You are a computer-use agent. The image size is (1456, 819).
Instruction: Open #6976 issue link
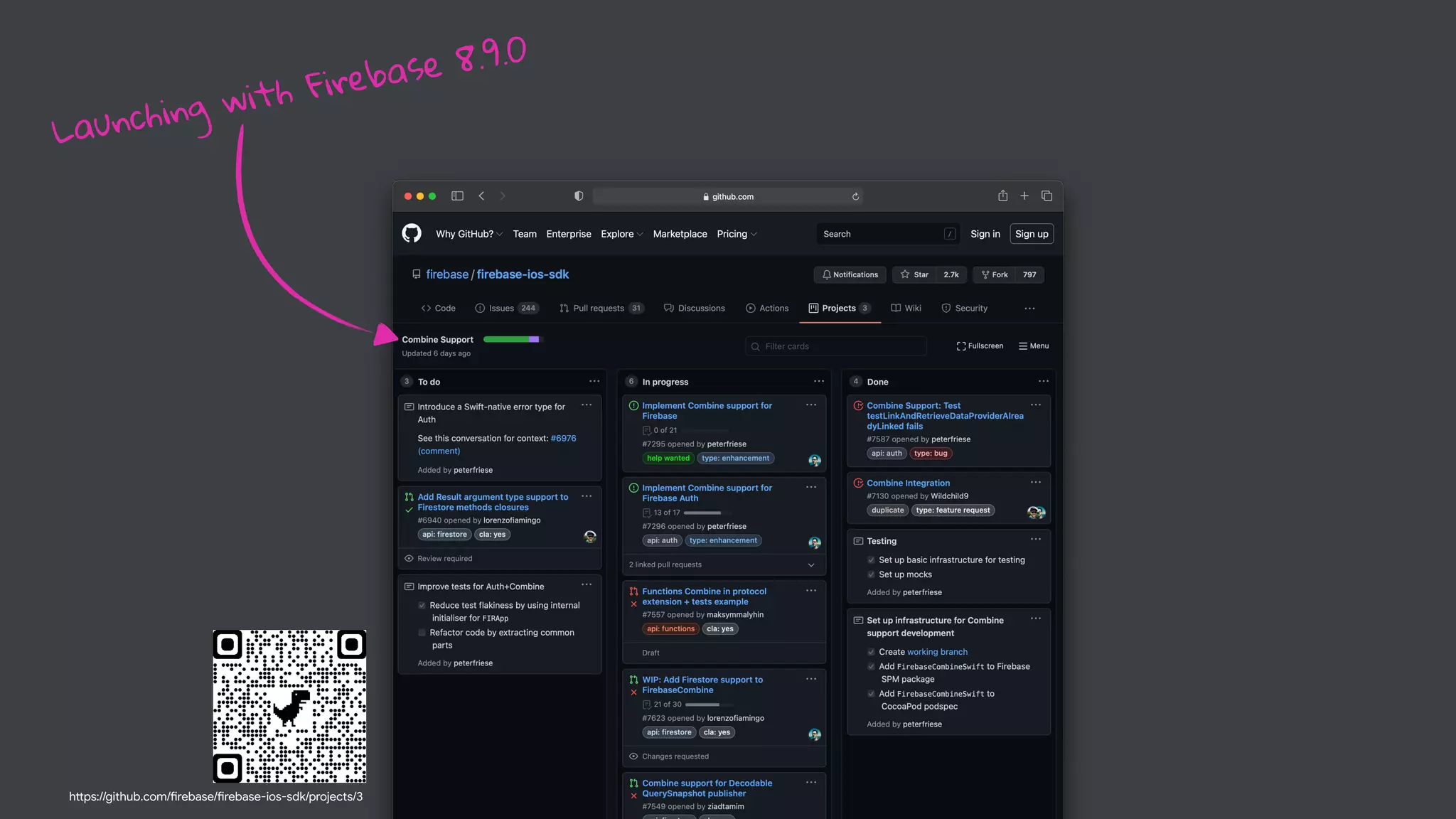(x=563, y=439)
